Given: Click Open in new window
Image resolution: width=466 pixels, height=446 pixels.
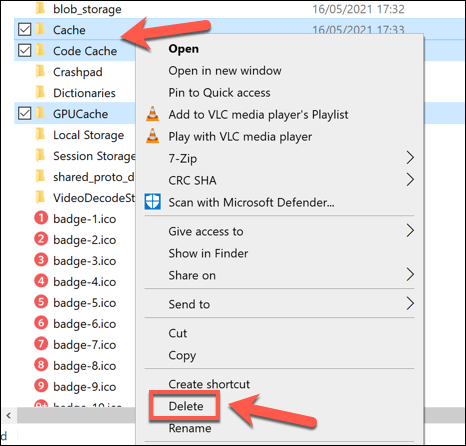Looking at the screenshot, I should tap(225, 70).
